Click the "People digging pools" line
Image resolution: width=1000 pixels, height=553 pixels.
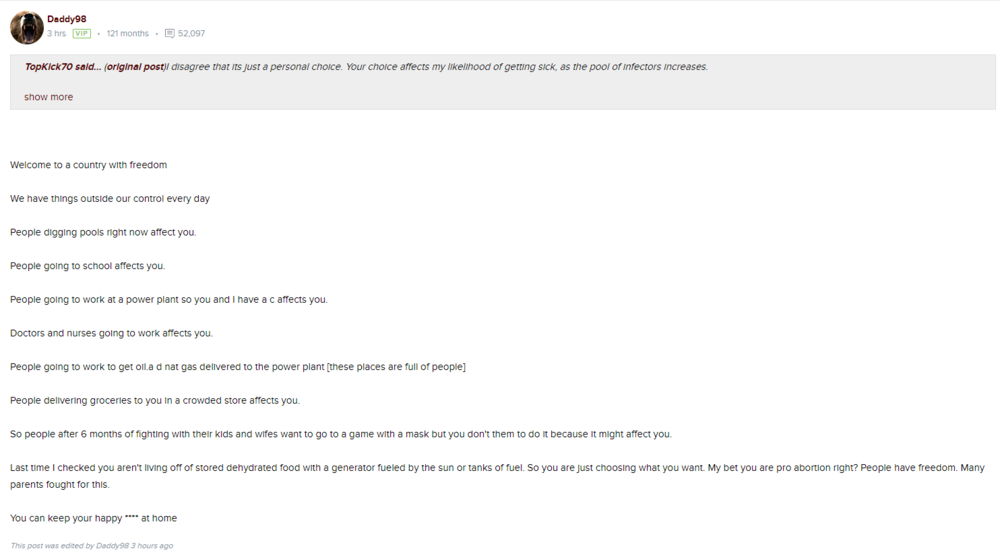click(103, 232)
